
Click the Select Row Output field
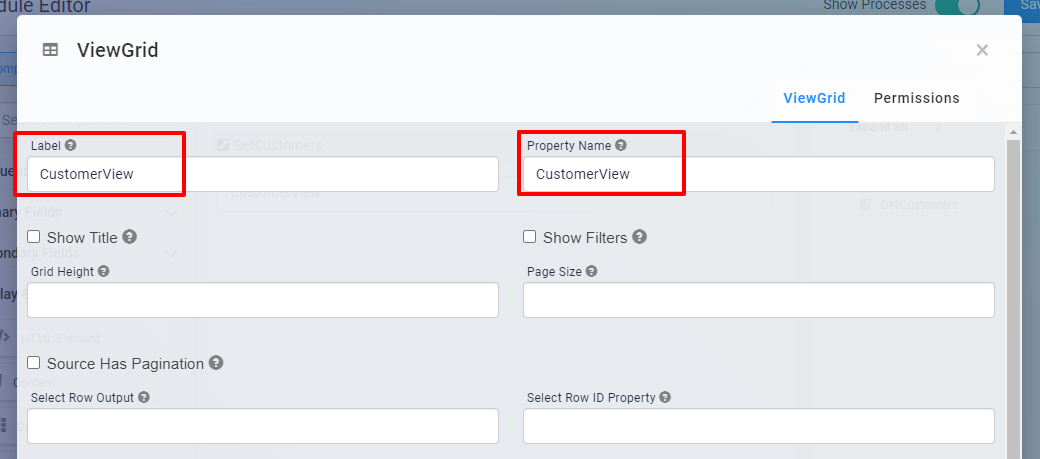click(x=262, y=426)
